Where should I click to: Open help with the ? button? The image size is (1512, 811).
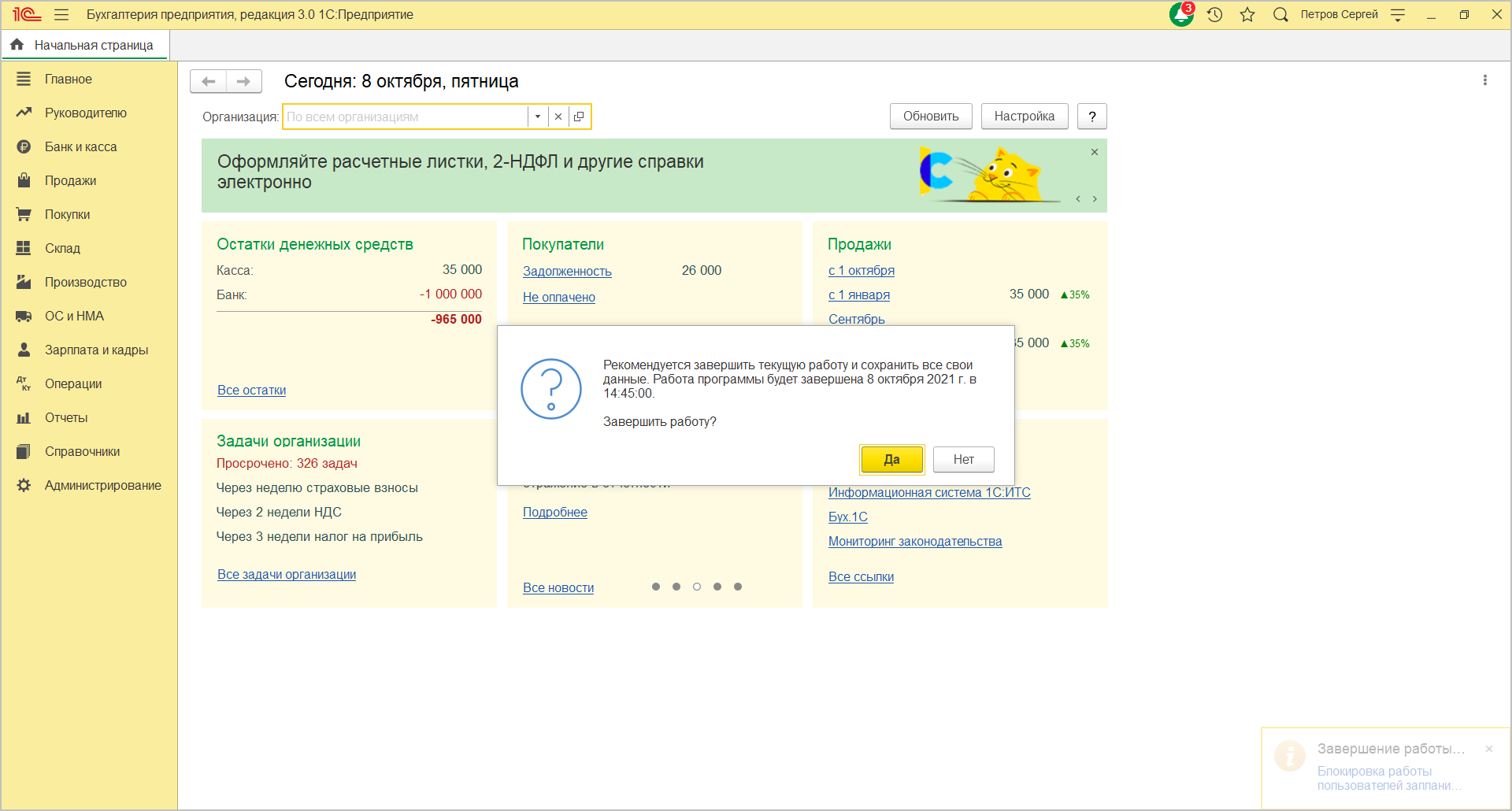tap(1092, 117)
